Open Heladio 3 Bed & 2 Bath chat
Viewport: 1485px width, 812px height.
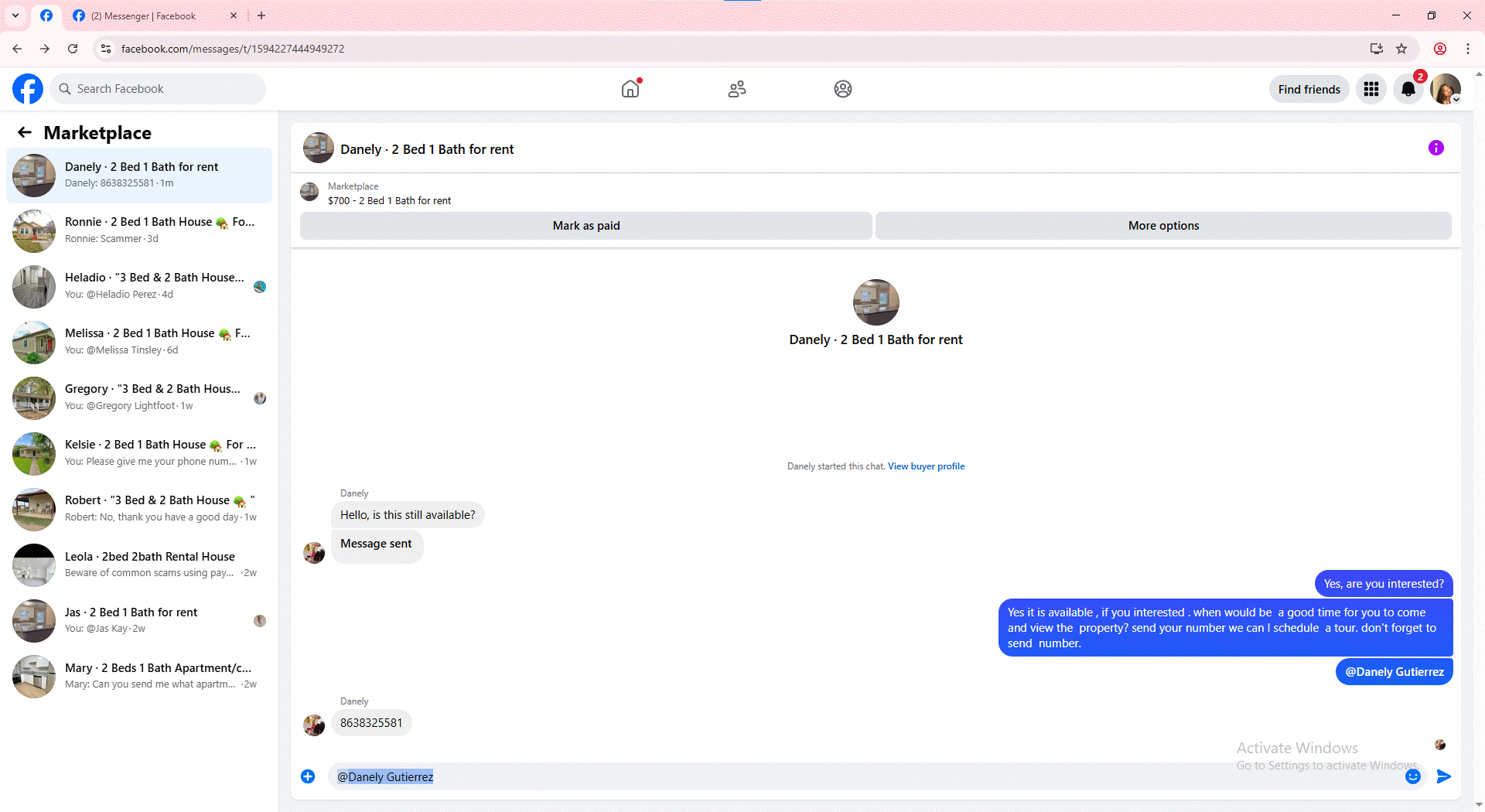[139, 286]
